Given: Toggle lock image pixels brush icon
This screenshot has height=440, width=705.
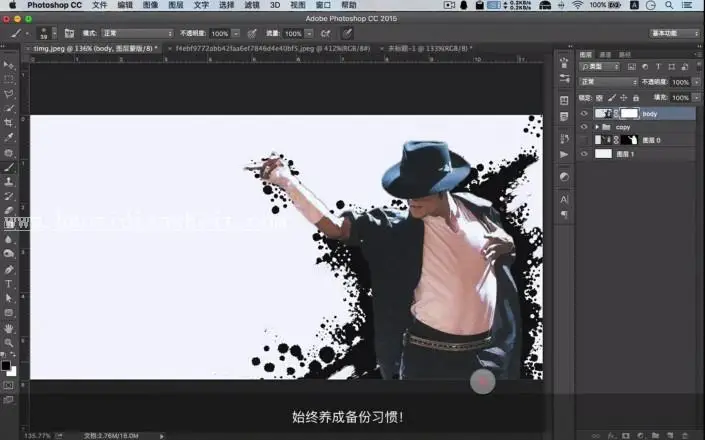Looking at the screenshot, I should tap(611, 98).
